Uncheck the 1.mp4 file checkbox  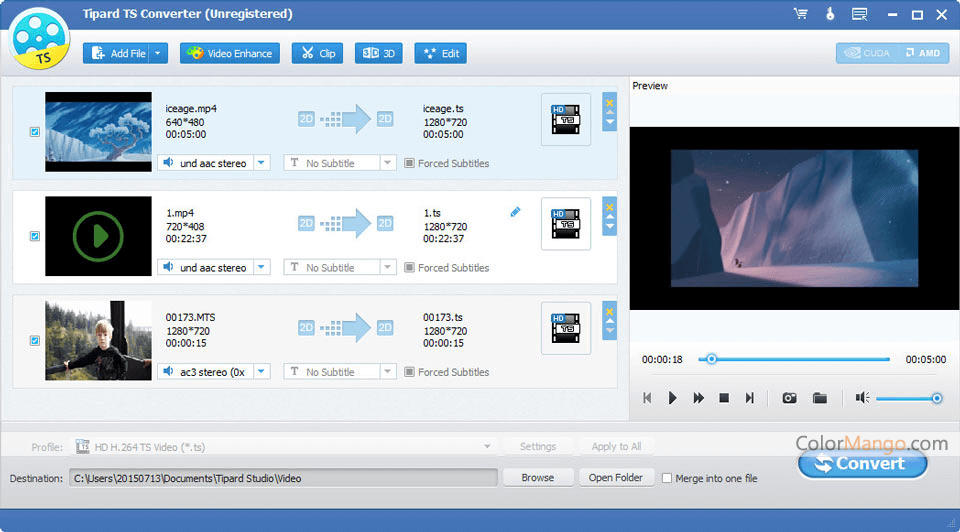coord(35,236)
